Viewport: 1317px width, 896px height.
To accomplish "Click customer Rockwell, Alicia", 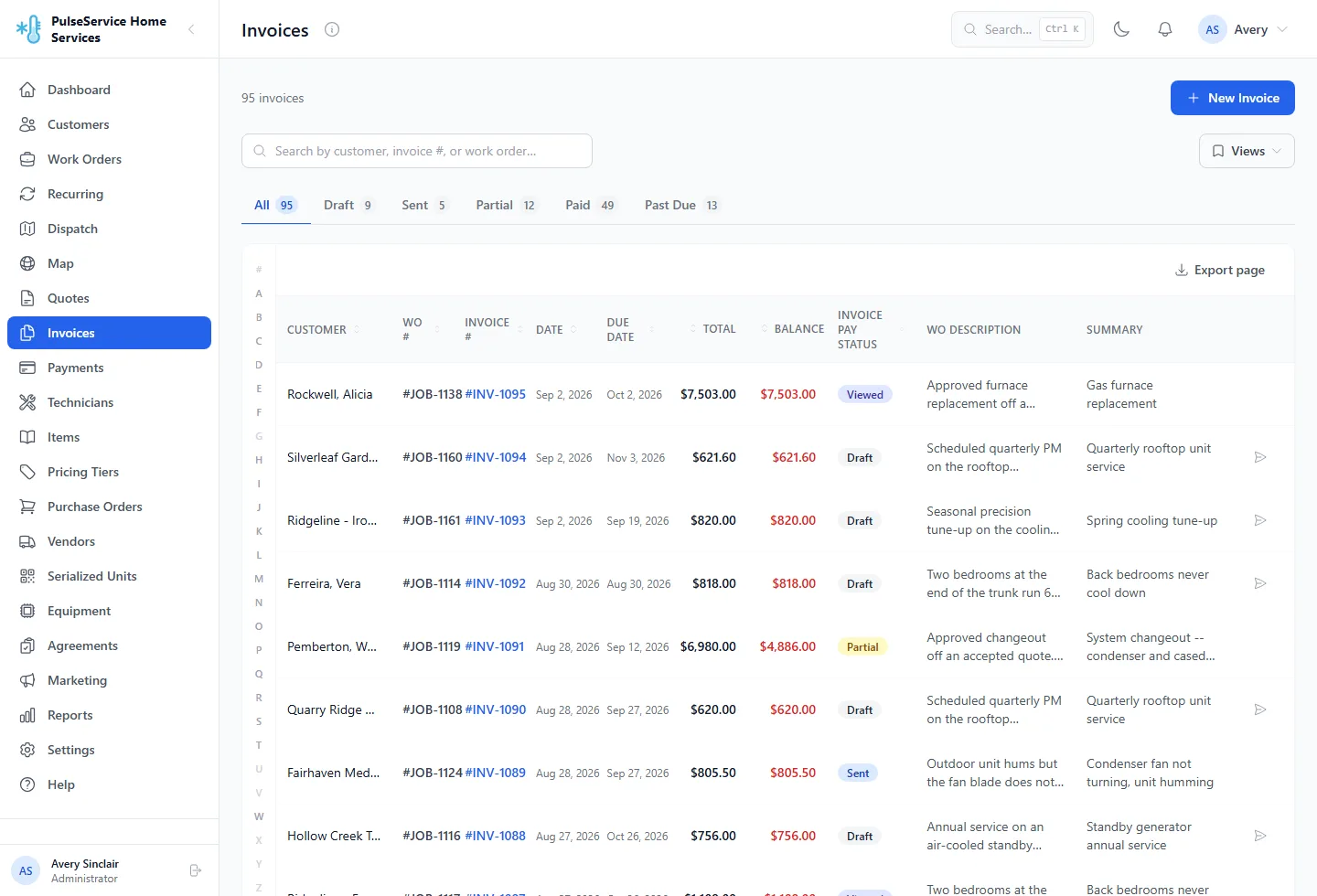I will point(330,394).
